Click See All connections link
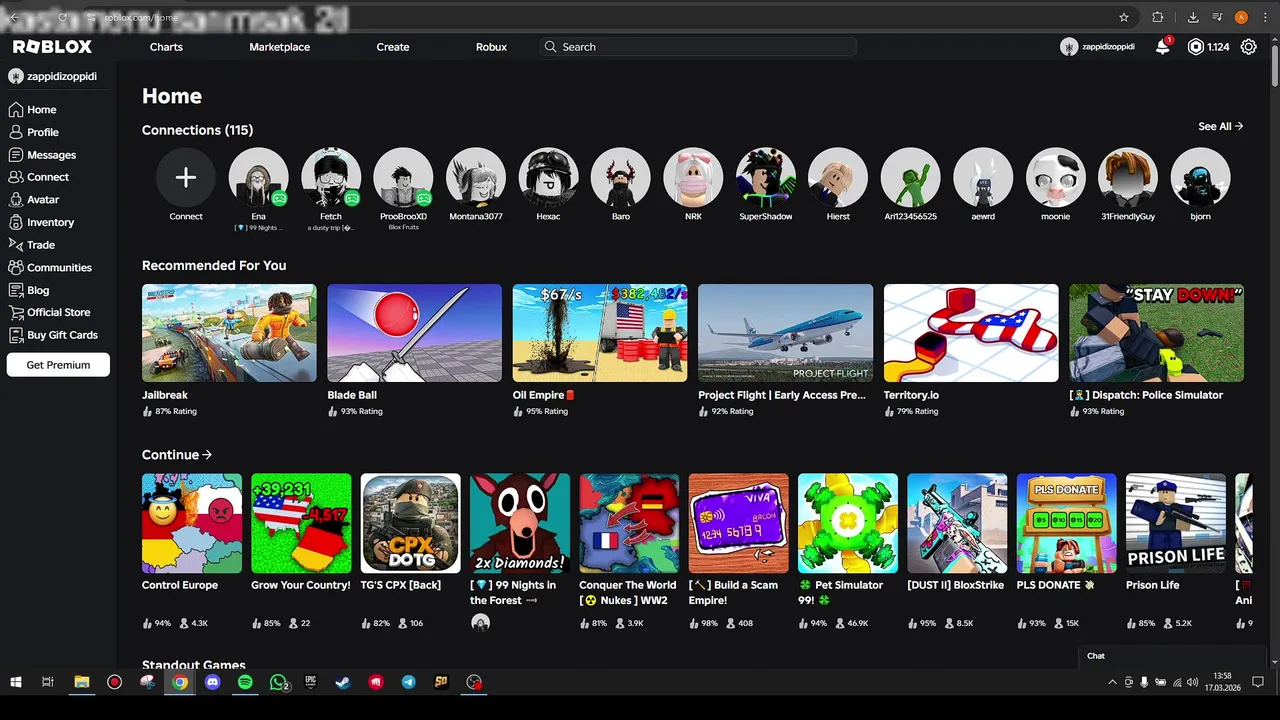The height and width of the screenshot is (720, 1280). point(1220,127)
